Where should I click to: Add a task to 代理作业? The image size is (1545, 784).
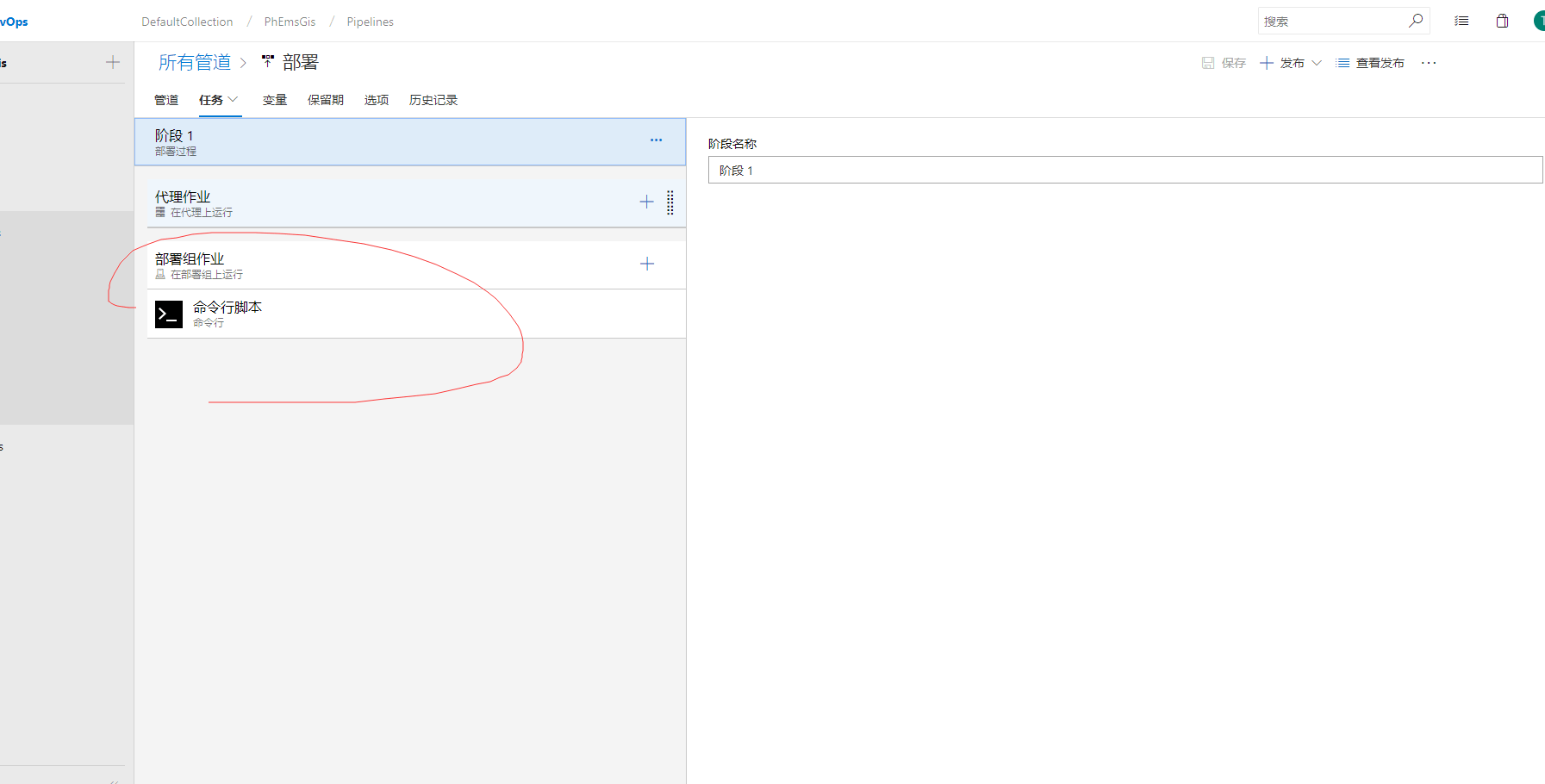pyautogui.click(x=646, y=202)
